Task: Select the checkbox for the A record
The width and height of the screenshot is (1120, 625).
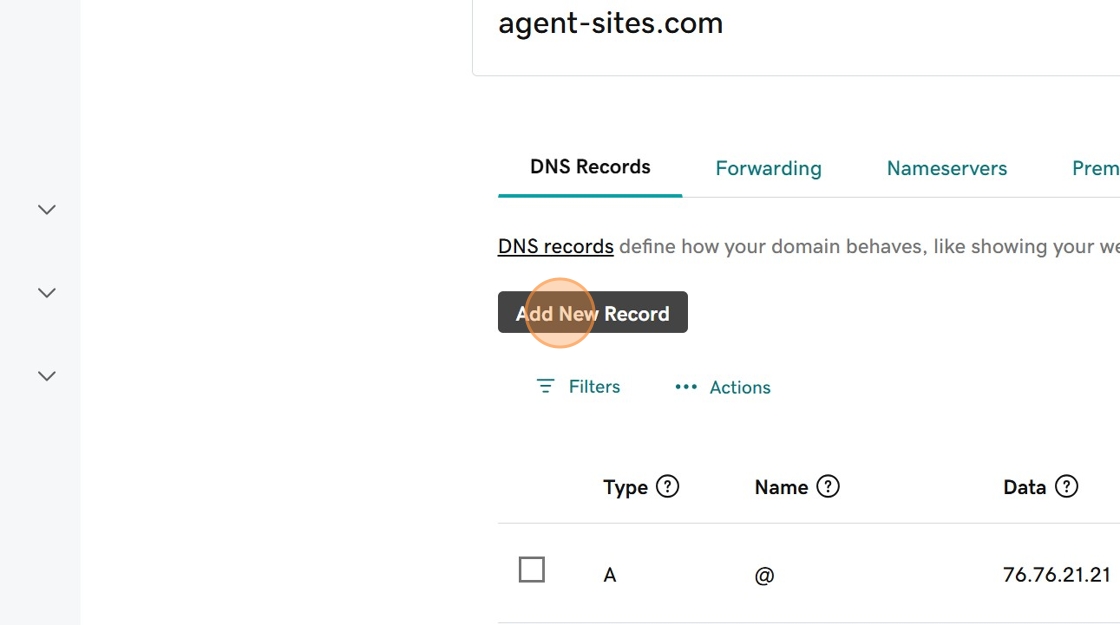Action: (x=532, y=570)
